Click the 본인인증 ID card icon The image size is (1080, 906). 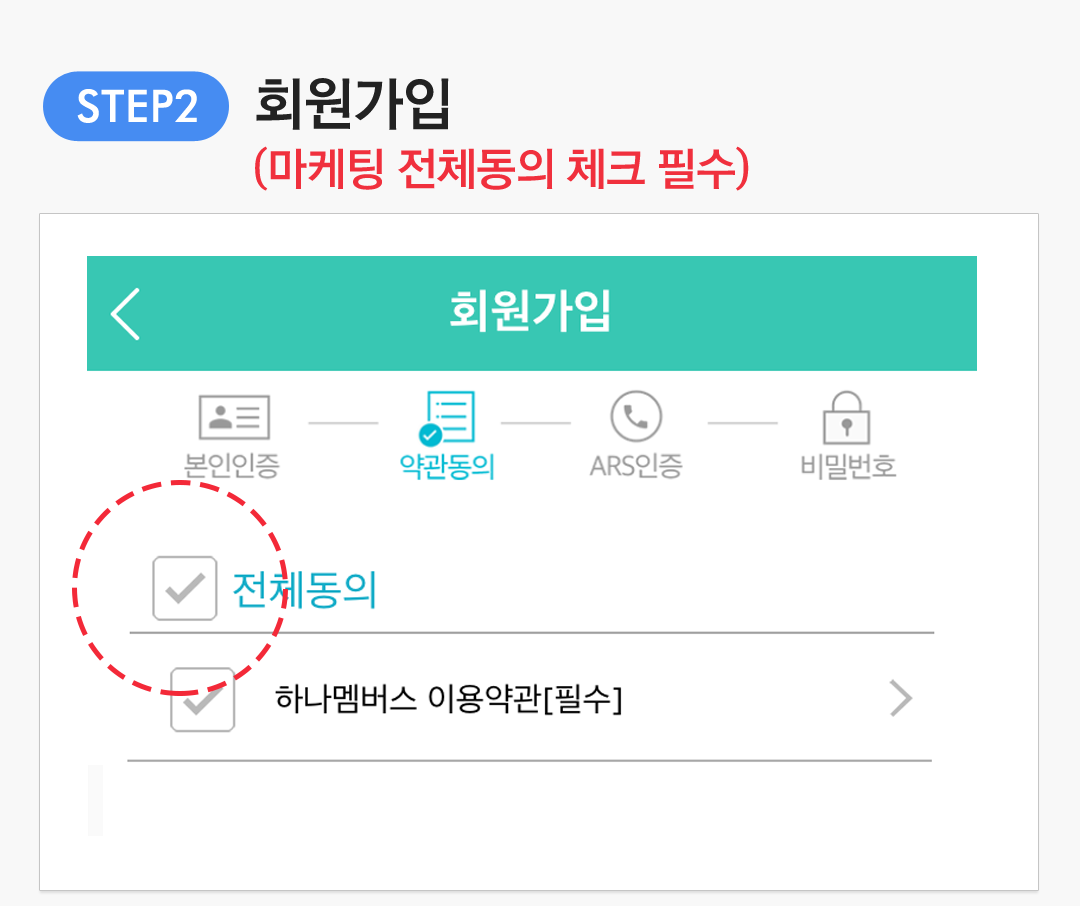click(x=234, y=417)
